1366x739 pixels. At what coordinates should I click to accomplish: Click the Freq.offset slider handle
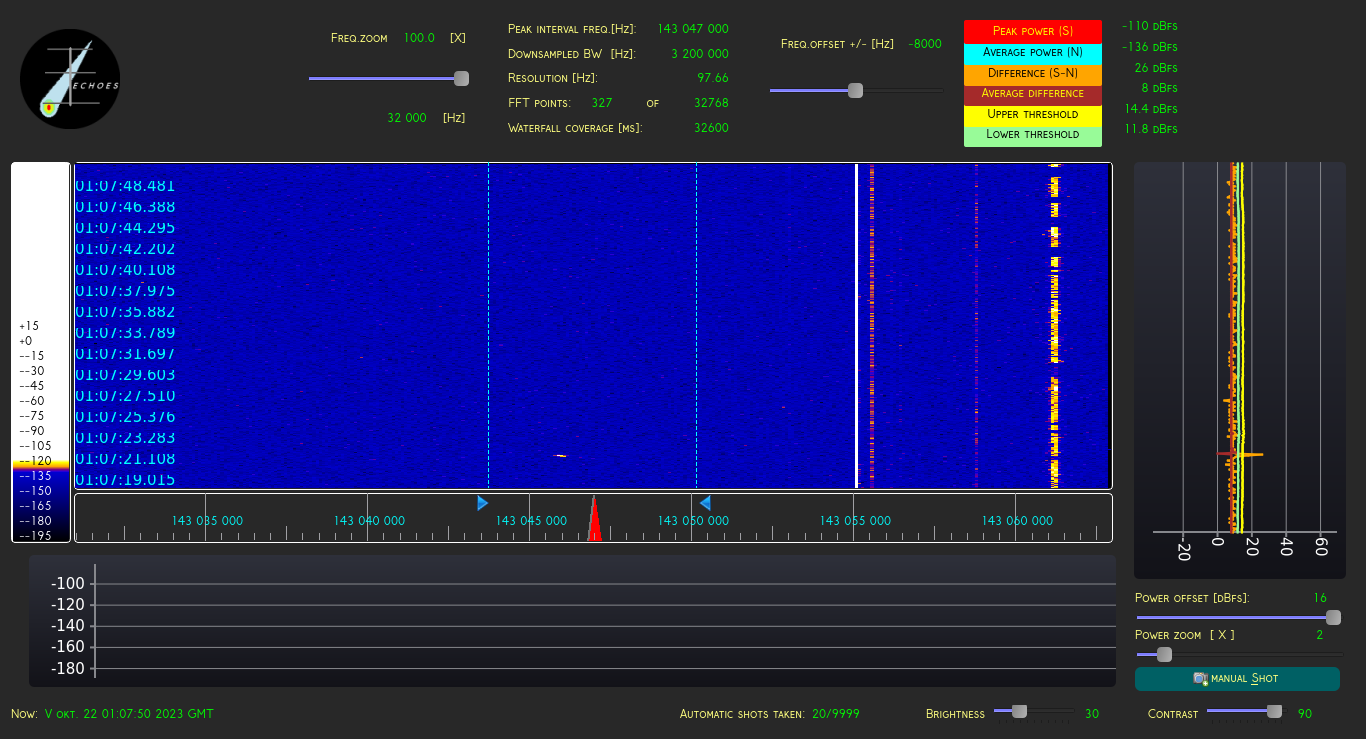855,90
